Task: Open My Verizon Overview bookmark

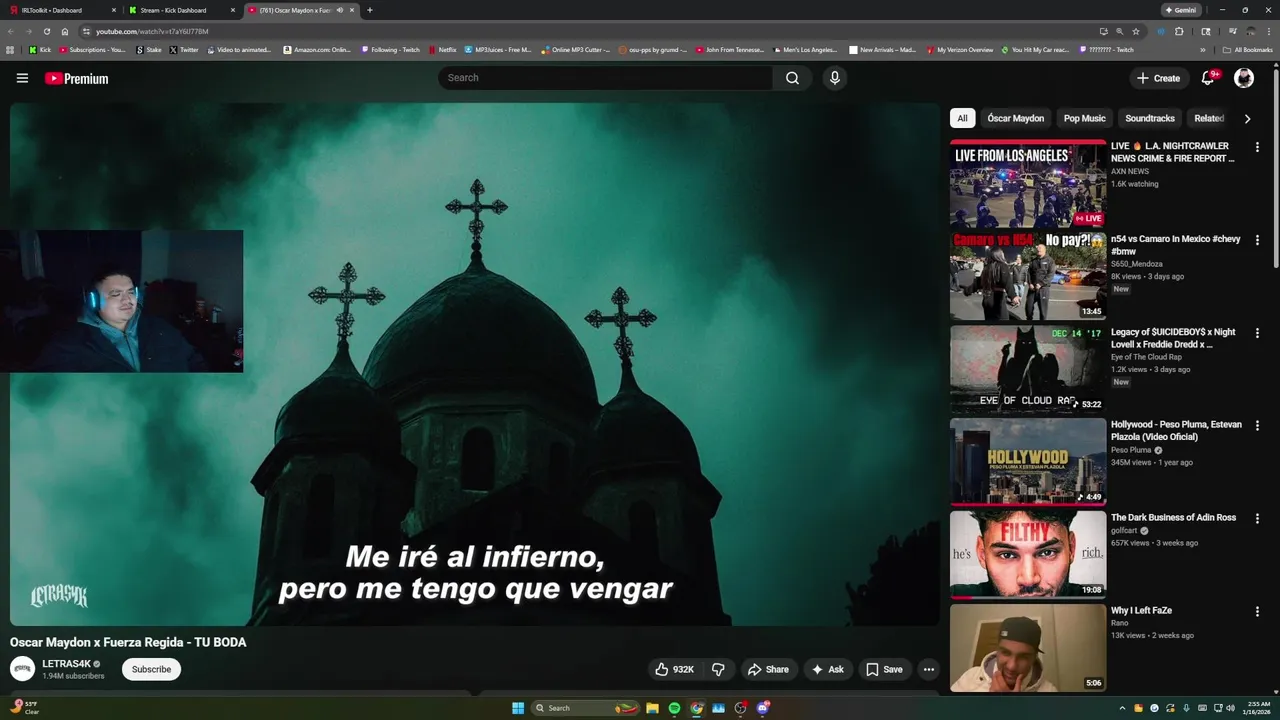Action: coord(960,49)
